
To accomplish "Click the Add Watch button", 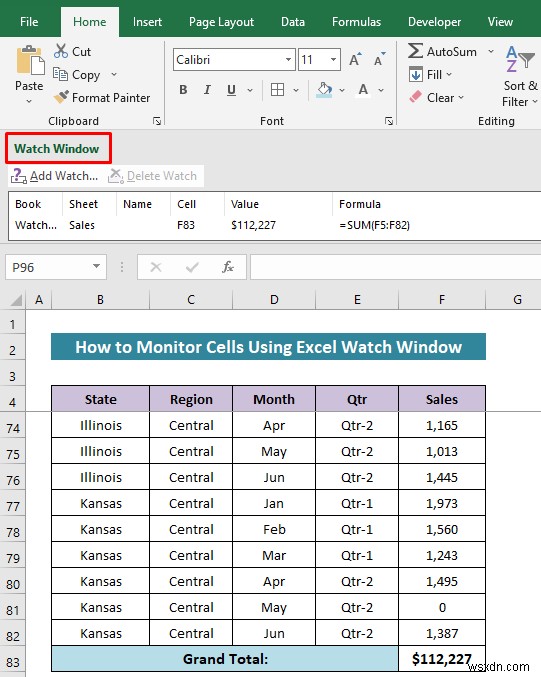I will point(54,176).
